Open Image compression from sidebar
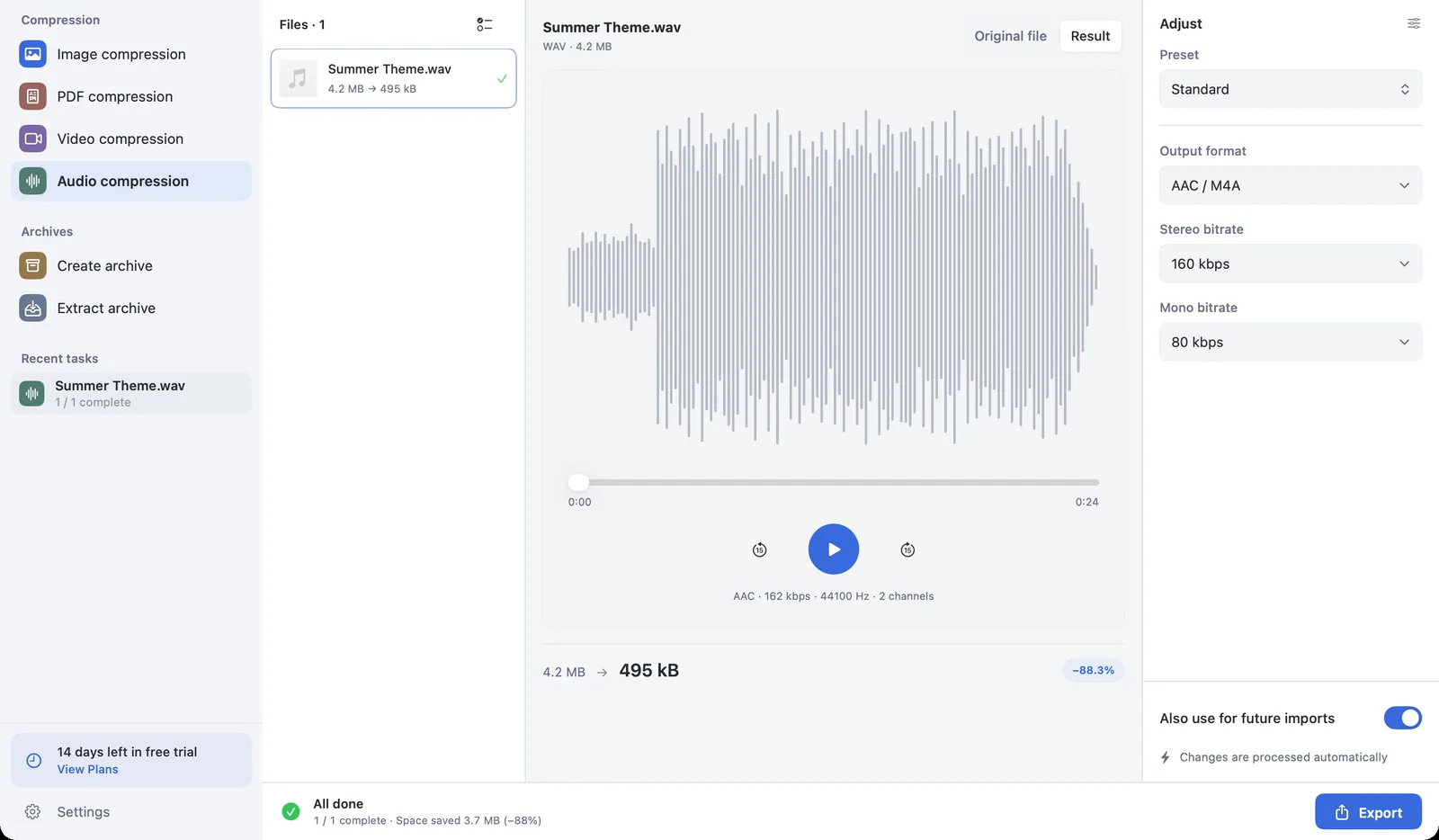Viewport: 1439px width, 840px height. pyautogui.click(x=131, y=54)
